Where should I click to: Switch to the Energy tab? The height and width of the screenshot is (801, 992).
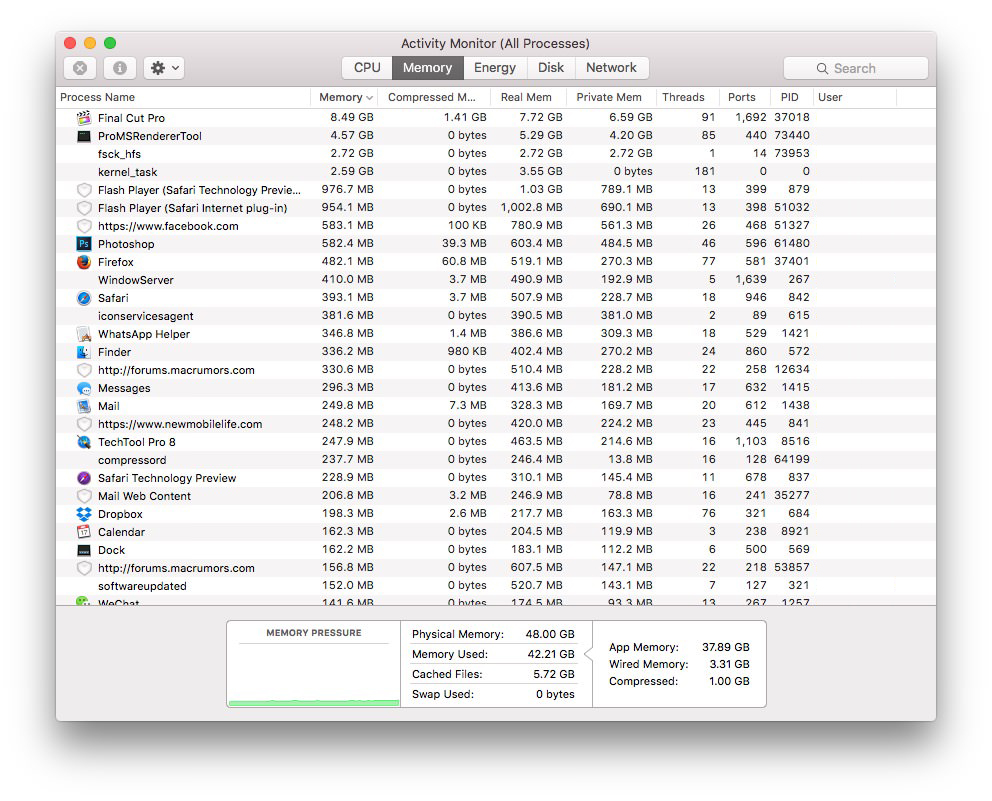[495, 68]
